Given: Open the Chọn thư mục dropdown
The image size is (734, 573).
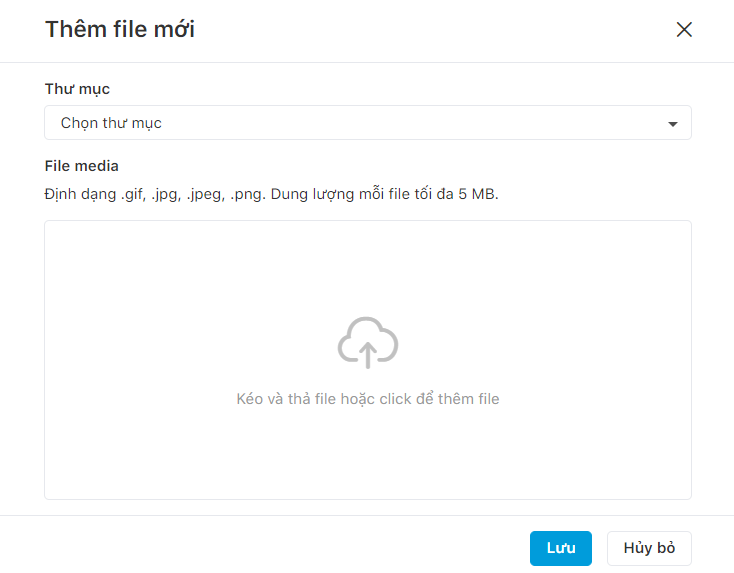Looking at the screenshot, I should click(x=367, y=123).
